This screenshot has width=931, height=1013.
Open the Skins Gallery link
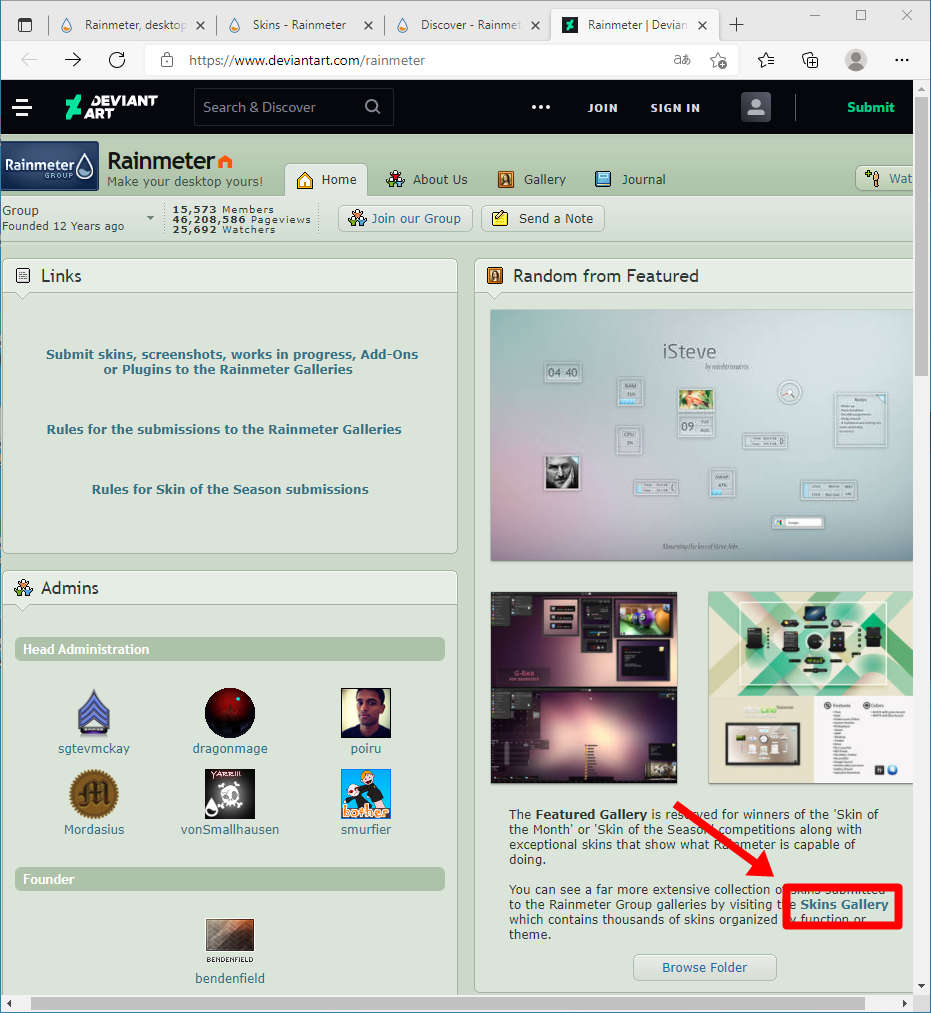[844, 904]
